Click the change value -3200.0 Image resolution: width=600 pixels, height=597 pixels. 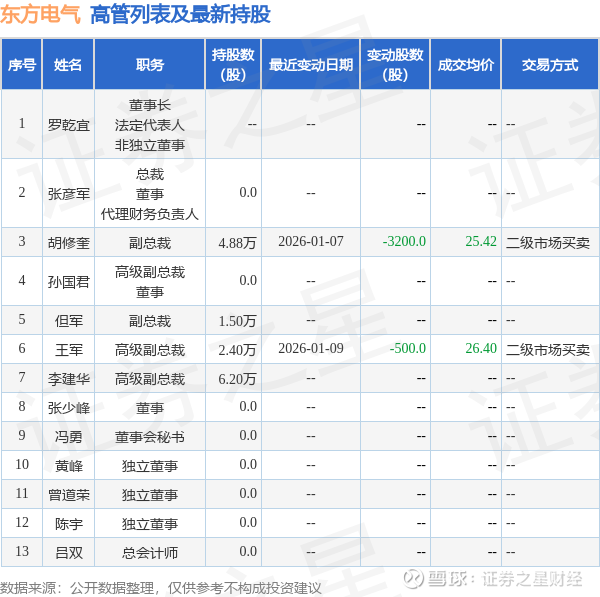coord(404,241)
